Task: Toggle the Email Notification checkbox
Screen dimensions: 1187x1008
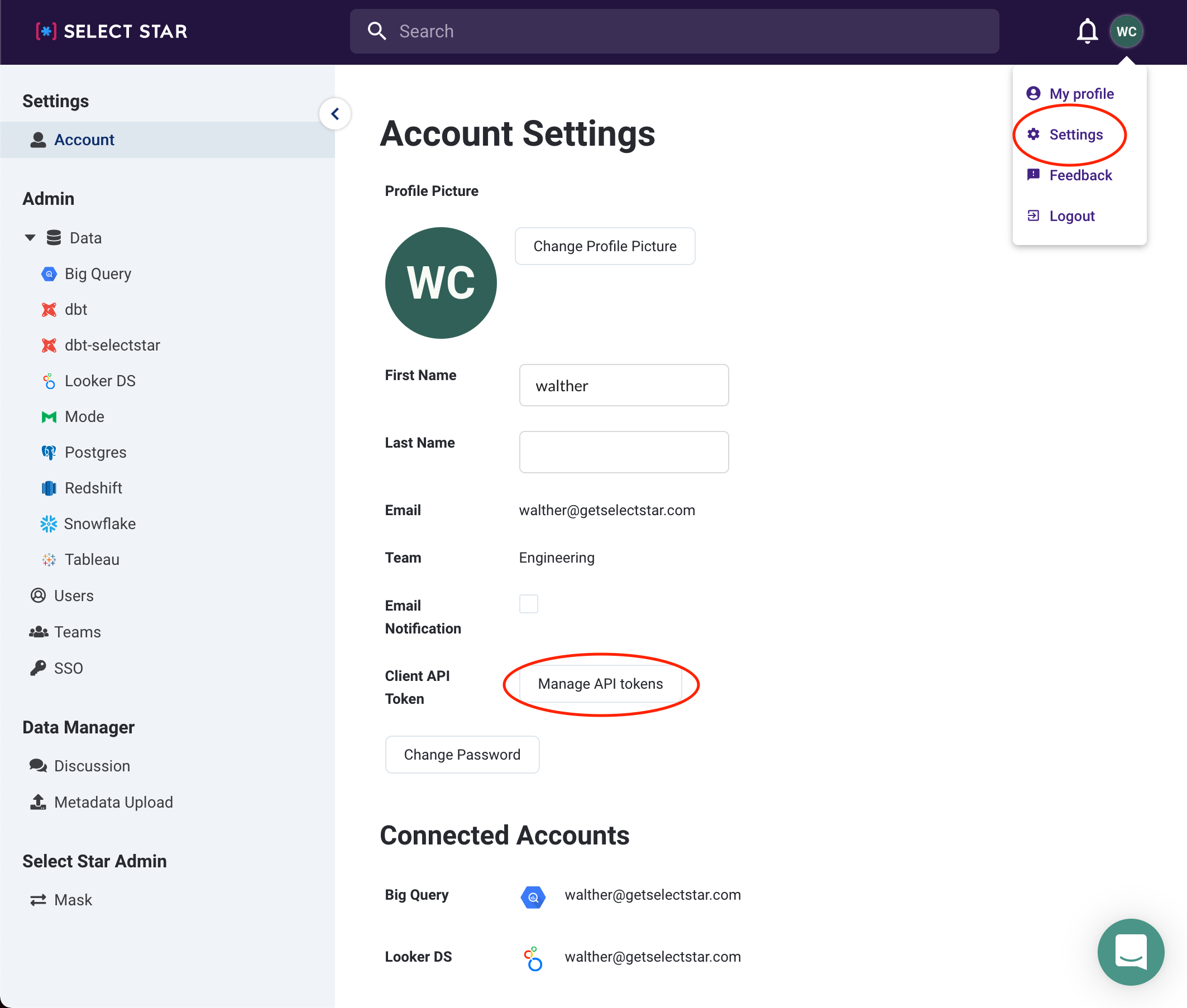Action: 528,604
